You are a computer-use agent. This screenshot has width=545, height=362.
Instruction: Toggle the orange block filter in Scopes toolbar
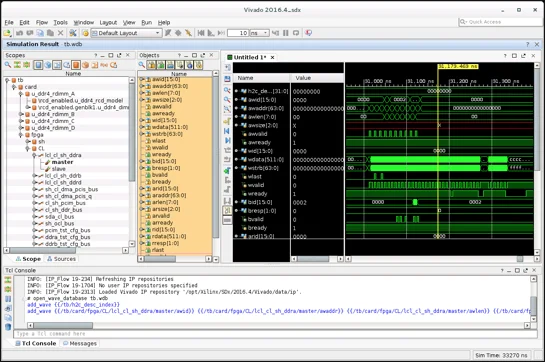[76, 65]
